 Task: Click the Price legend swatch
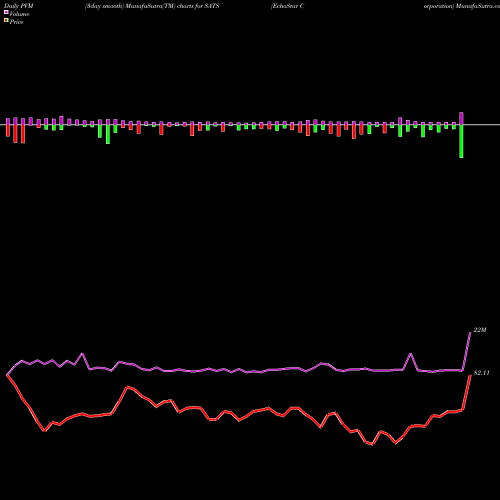pos(6,21)
